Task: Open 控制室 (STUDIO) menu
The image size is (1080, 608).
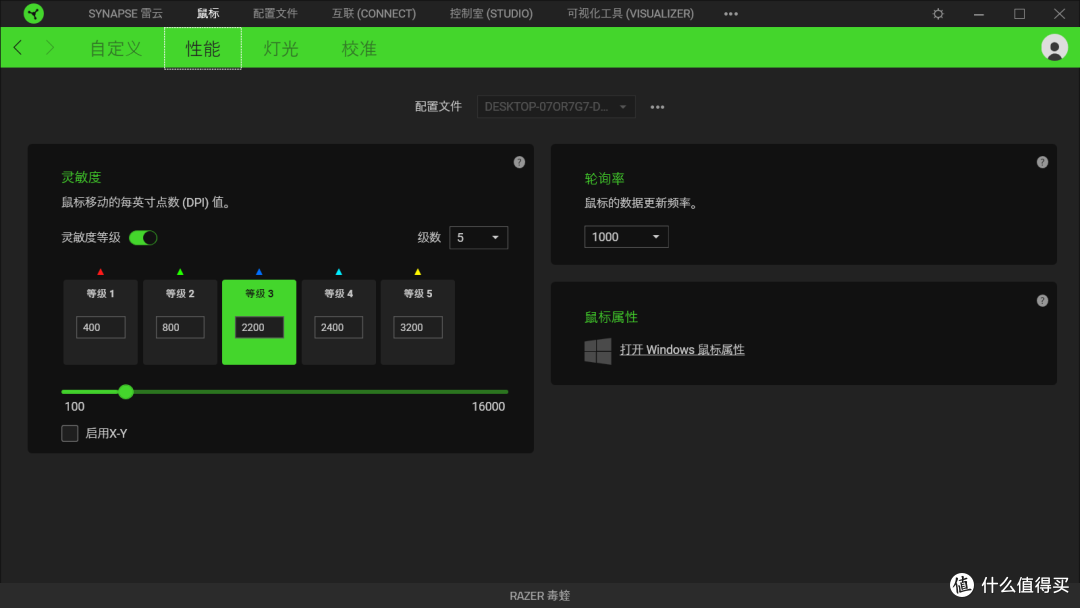Action: pyautogui.click(x=491, y=14)
